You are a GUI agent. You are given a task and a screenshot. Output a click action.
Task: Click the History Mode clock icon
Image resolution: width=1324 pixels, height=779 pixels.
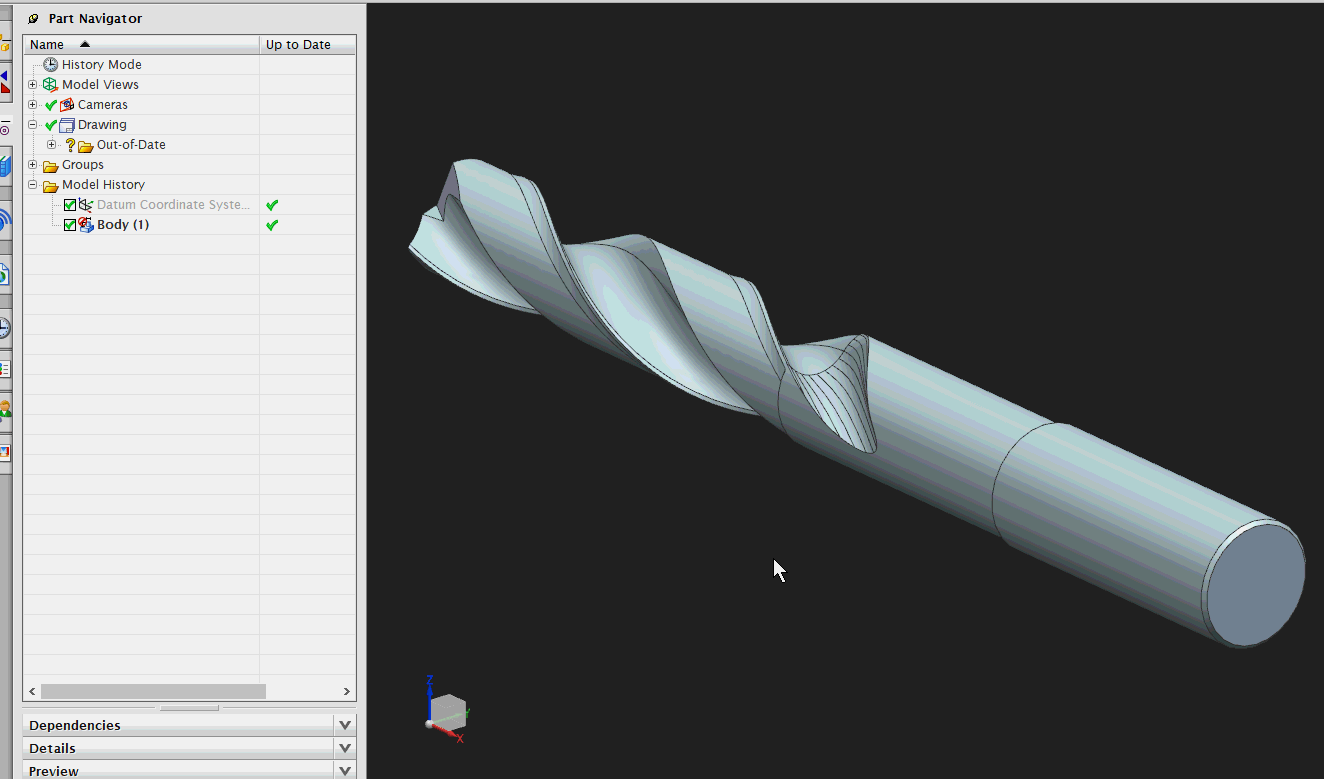50,65
